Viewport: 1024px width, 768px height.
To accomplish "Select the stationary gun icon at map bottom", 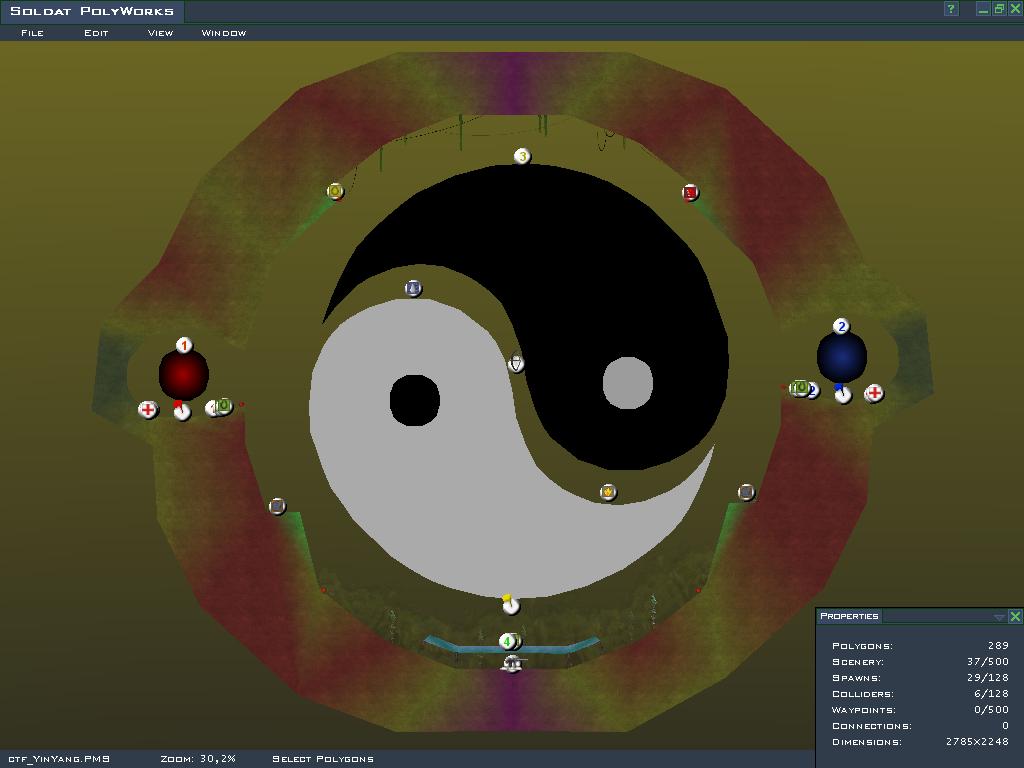I will click(x=512, y=663).
